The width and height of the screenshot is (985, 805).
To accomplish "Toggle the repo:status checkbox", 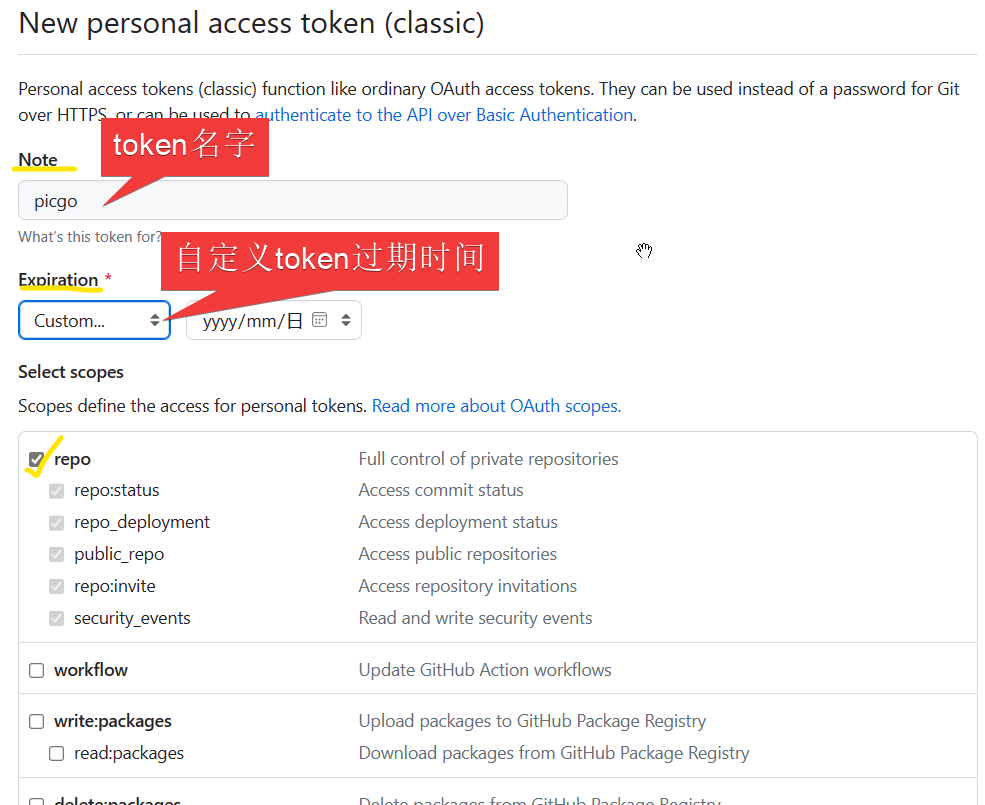I will [x=57, y=490].
